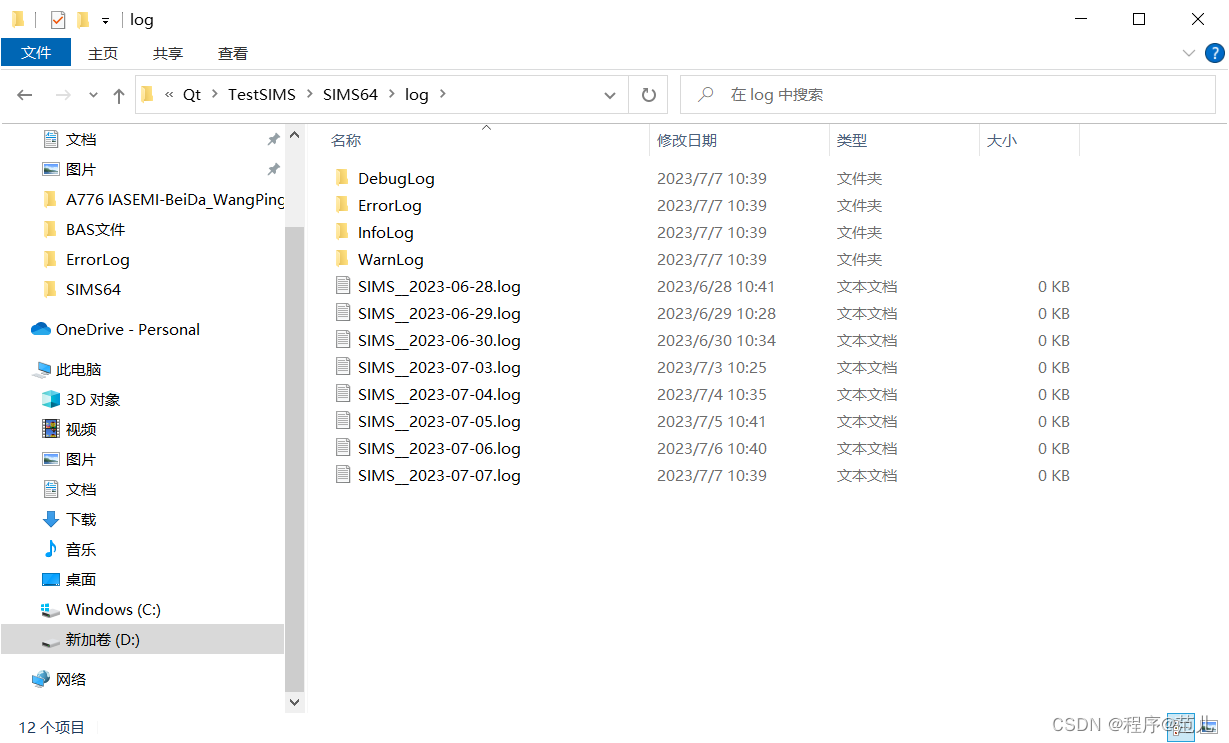Unpin 文档 from the quick access list

(273, 139)
